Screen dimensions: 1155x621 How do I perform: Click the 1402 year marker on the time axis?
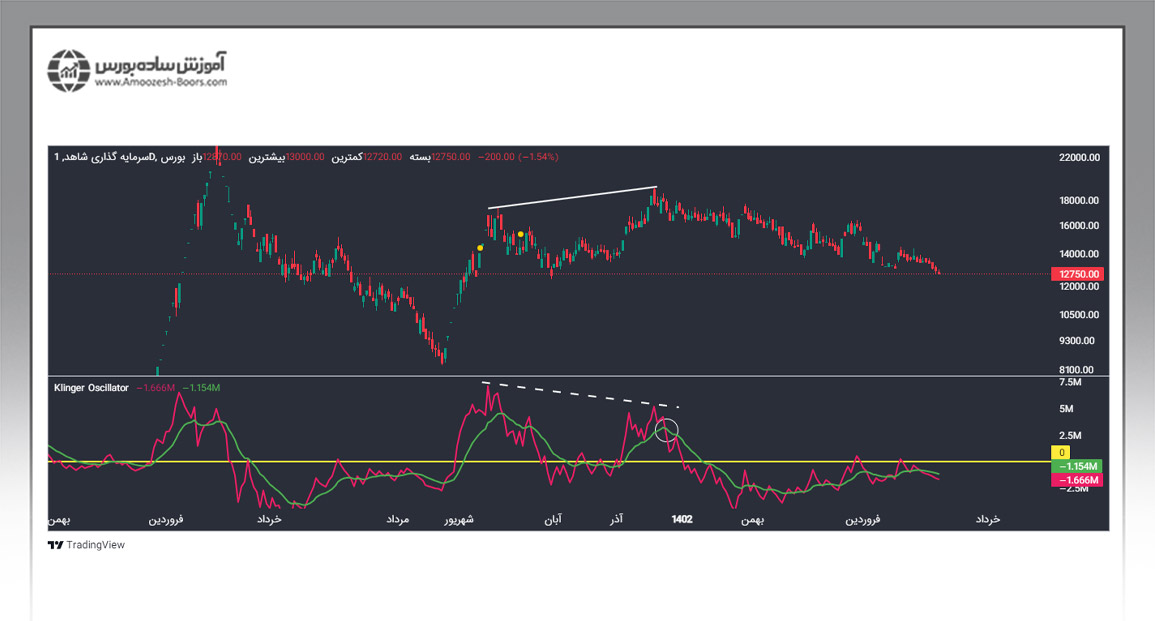(x=682, y=519)
